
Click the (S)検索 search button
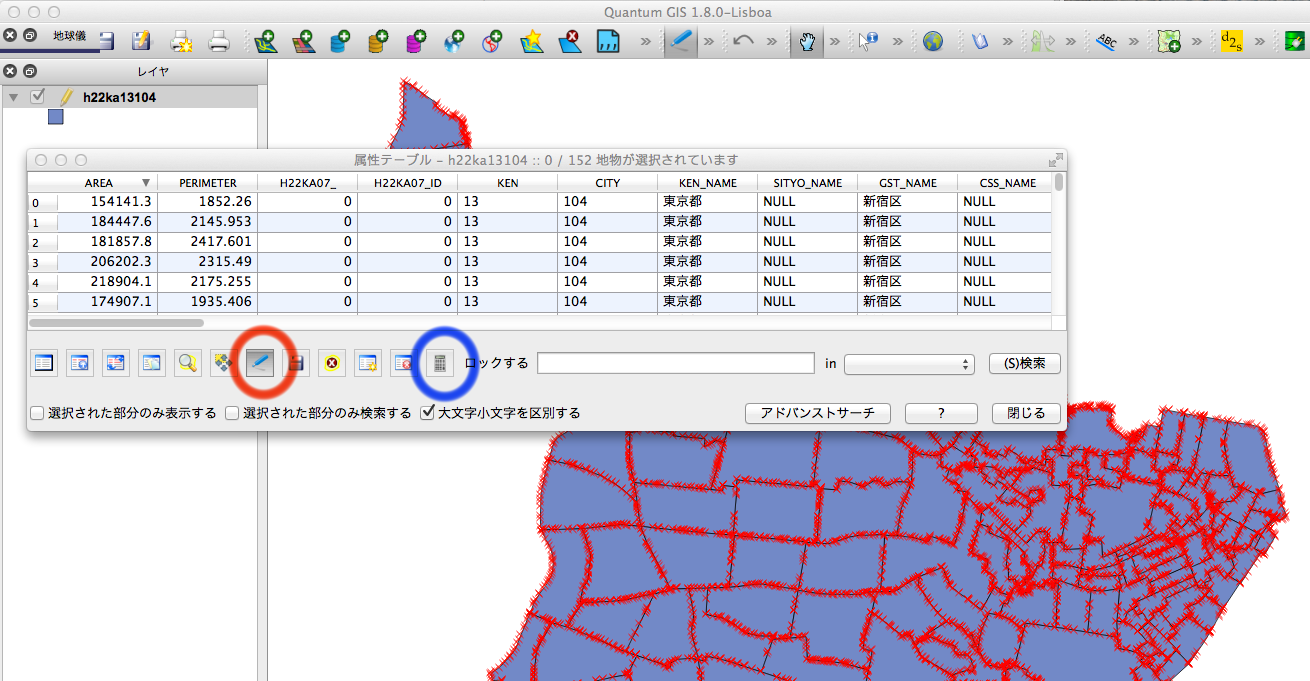tap(1024, 364)
